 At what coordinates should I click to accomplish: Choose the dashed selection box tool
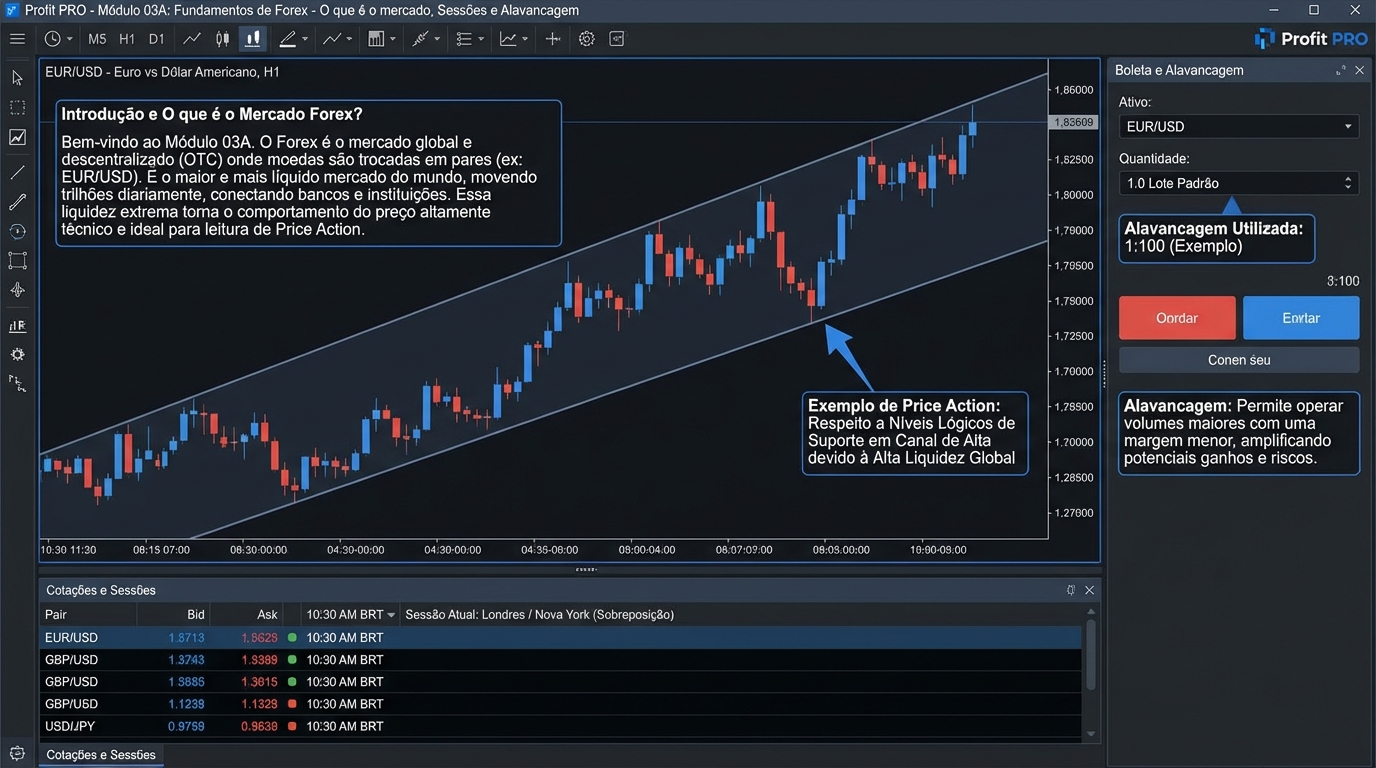[17, 107]
